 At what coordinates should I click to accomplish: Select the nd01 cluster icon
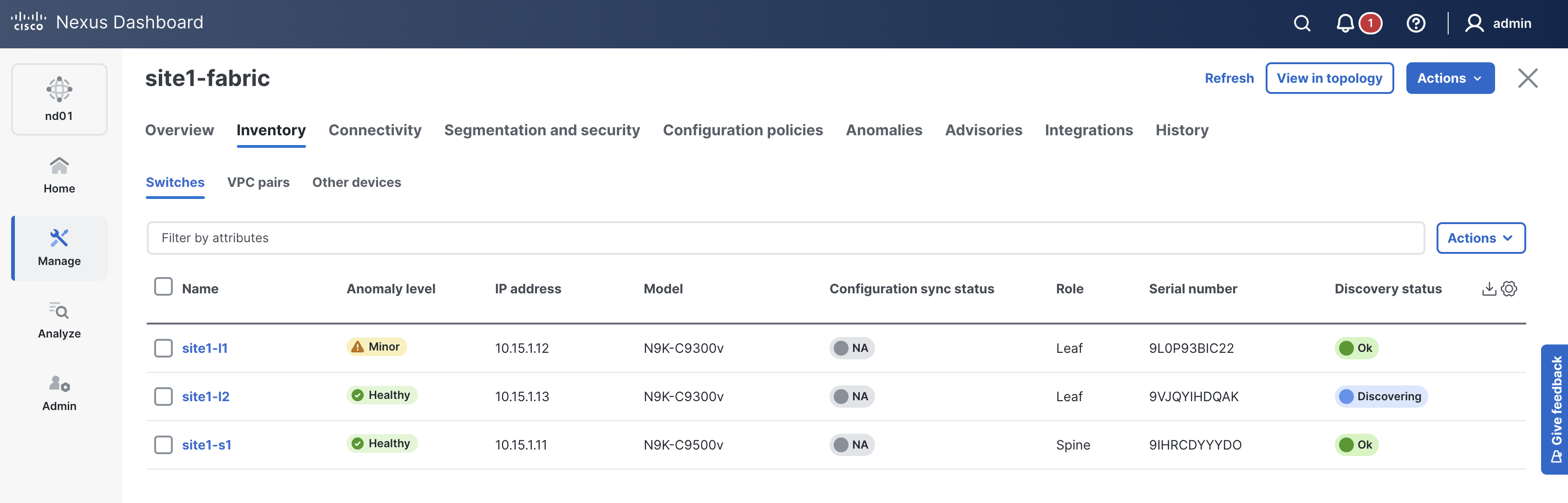tap(59, 99)
